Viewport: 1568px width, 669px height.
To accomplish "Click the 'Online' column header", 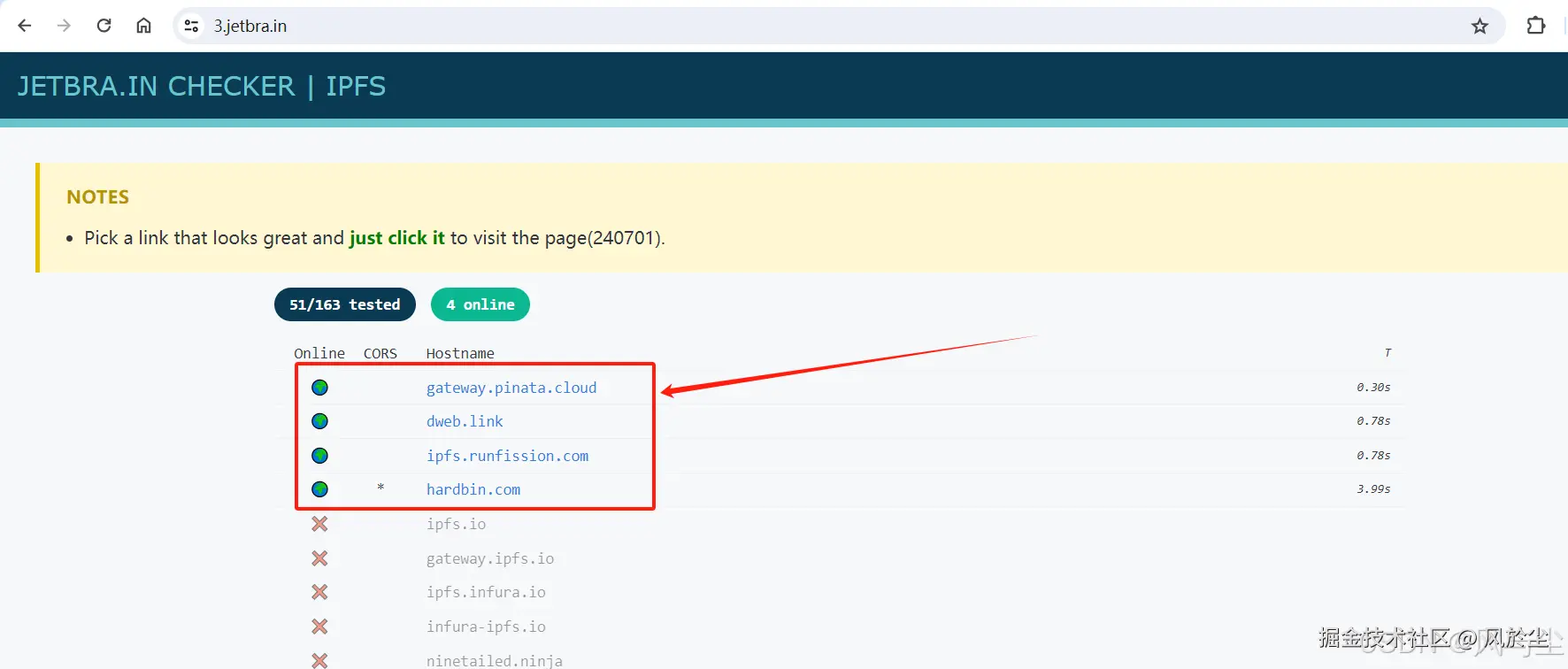I will coord(319,353).
